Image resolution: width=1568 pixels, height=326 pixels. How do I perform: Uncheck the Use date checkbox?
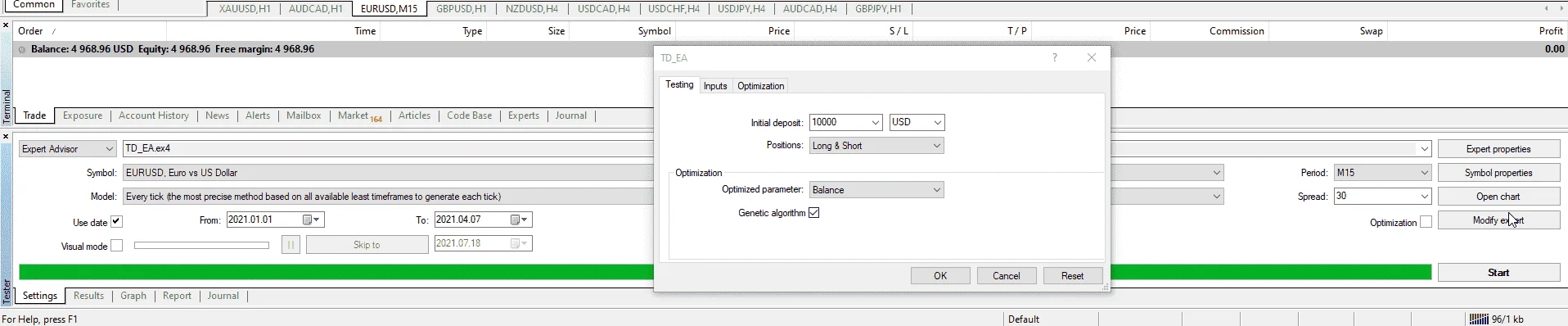pos(116,222)
